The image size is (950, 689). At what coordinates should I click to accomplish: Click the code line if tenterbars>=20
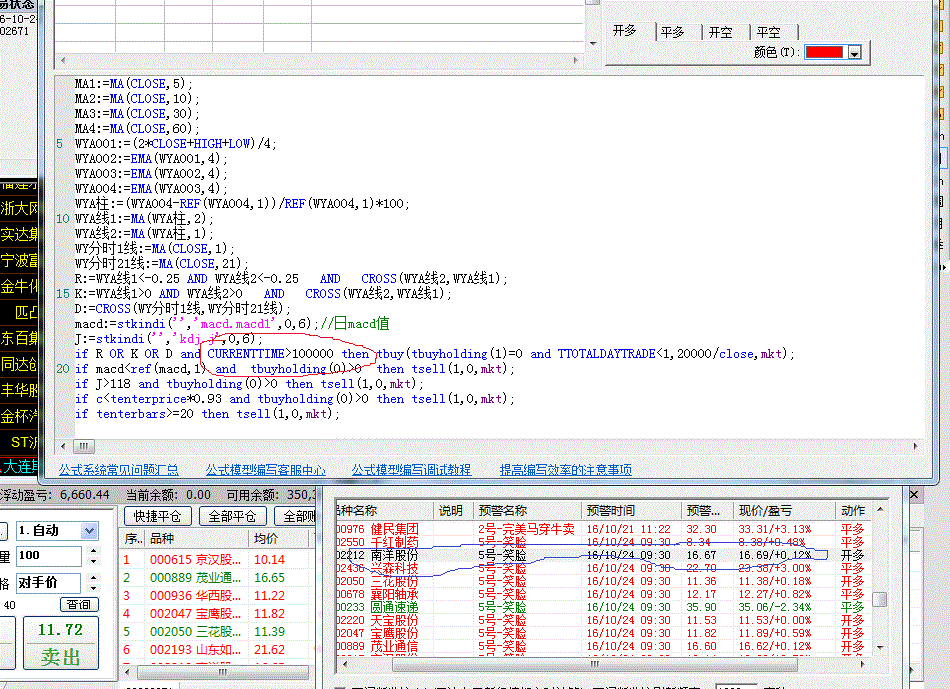pyautogui.click(x=207, y=414)
